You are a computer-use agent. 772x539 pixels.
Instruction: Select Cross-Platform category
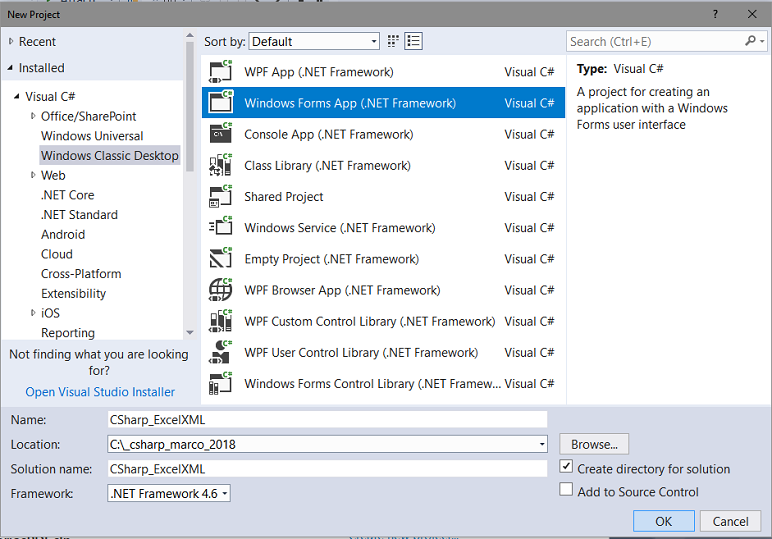tap(81, 274)
